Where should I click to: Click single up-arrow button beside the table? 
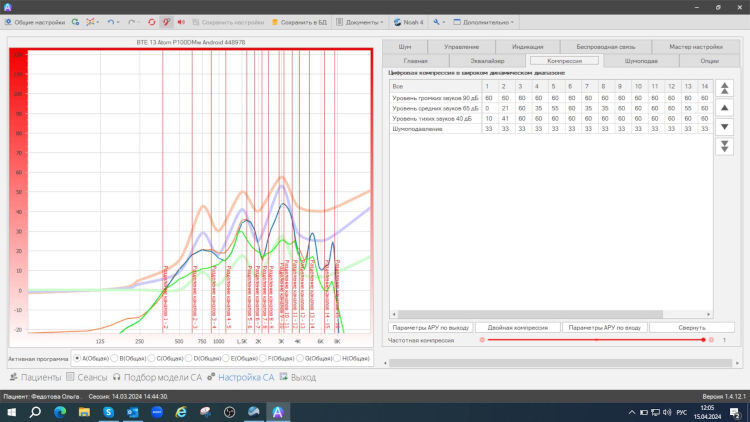[x=724, y=108]
